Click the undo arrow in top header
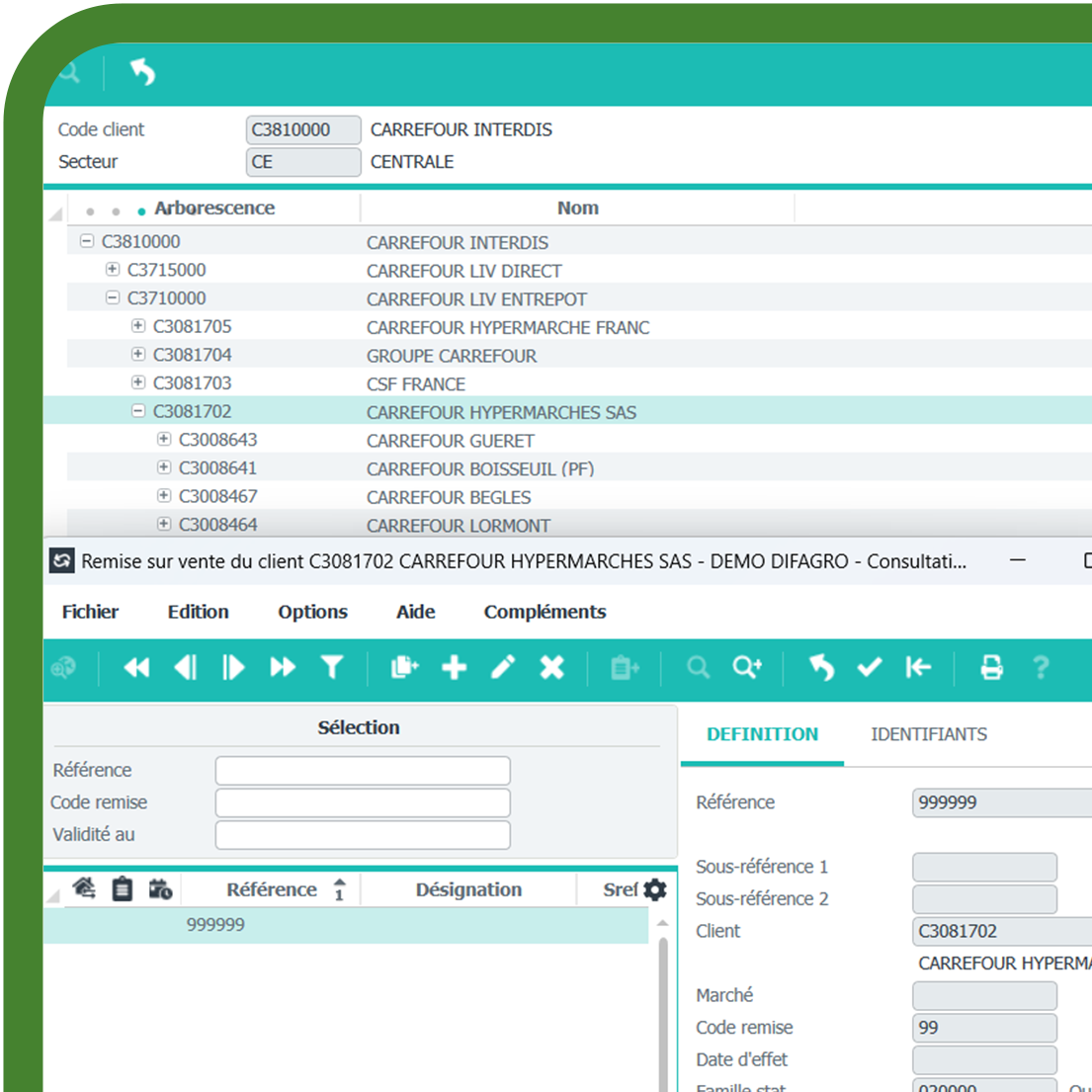Image resolution: width=1092 pixels, height=1092 pixels. point(142,72)
